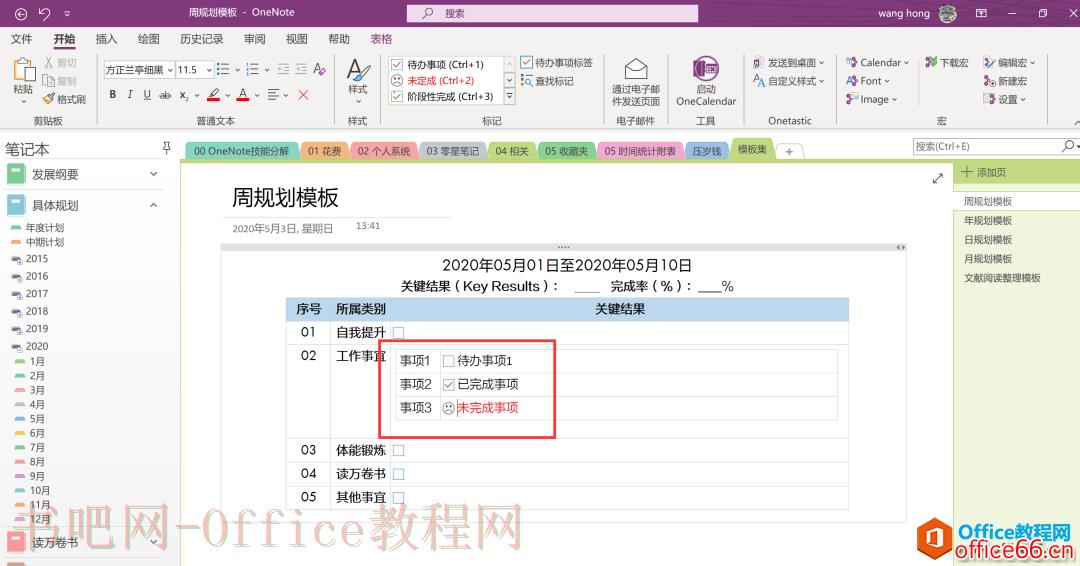Open the Font macro dropdown
This screenshot has width=1080, height=566.
pyautogui.click(x=868, y=81)
